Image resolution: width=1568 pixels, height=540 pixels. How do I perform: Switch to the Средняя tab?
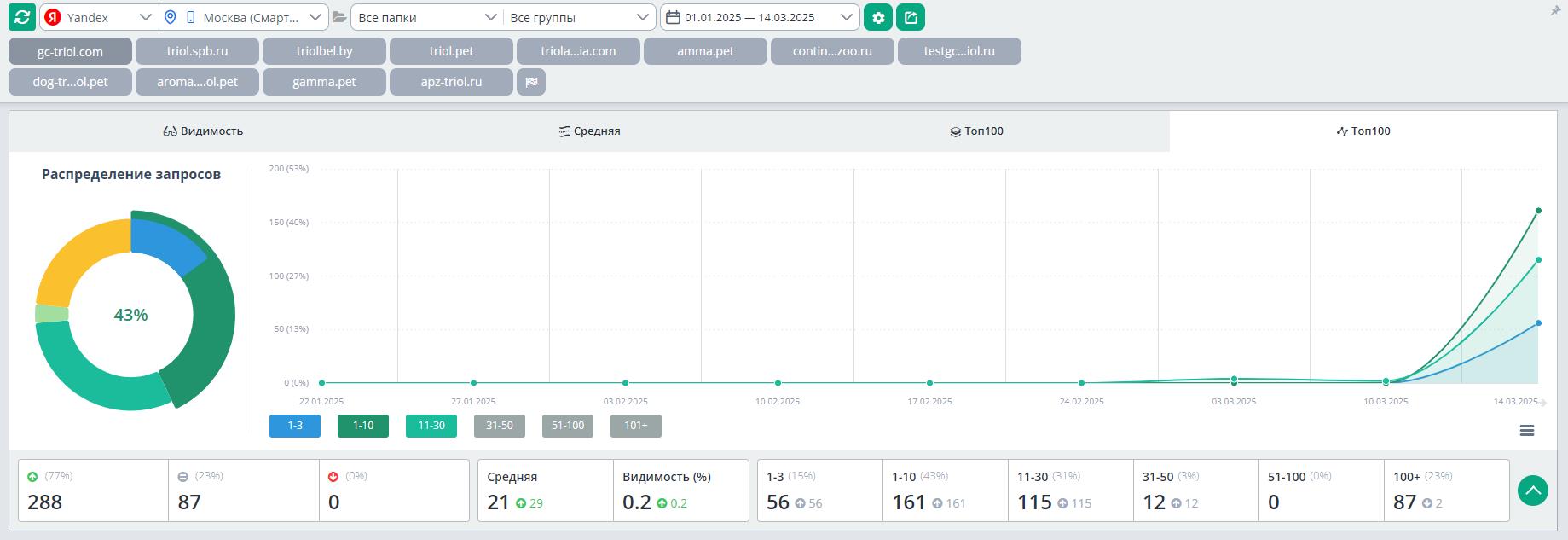[x=589, y=131]
